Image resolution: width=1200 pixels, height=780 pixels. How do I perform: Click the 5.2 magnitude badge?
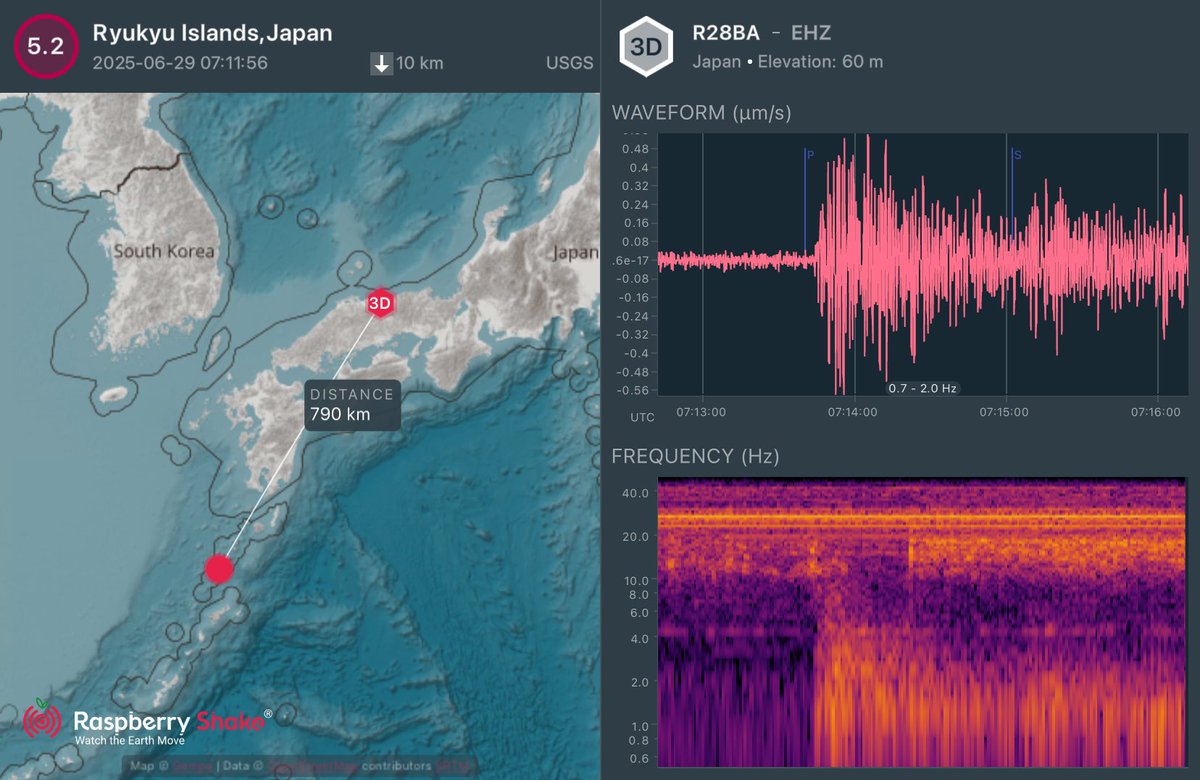(44, 46)
